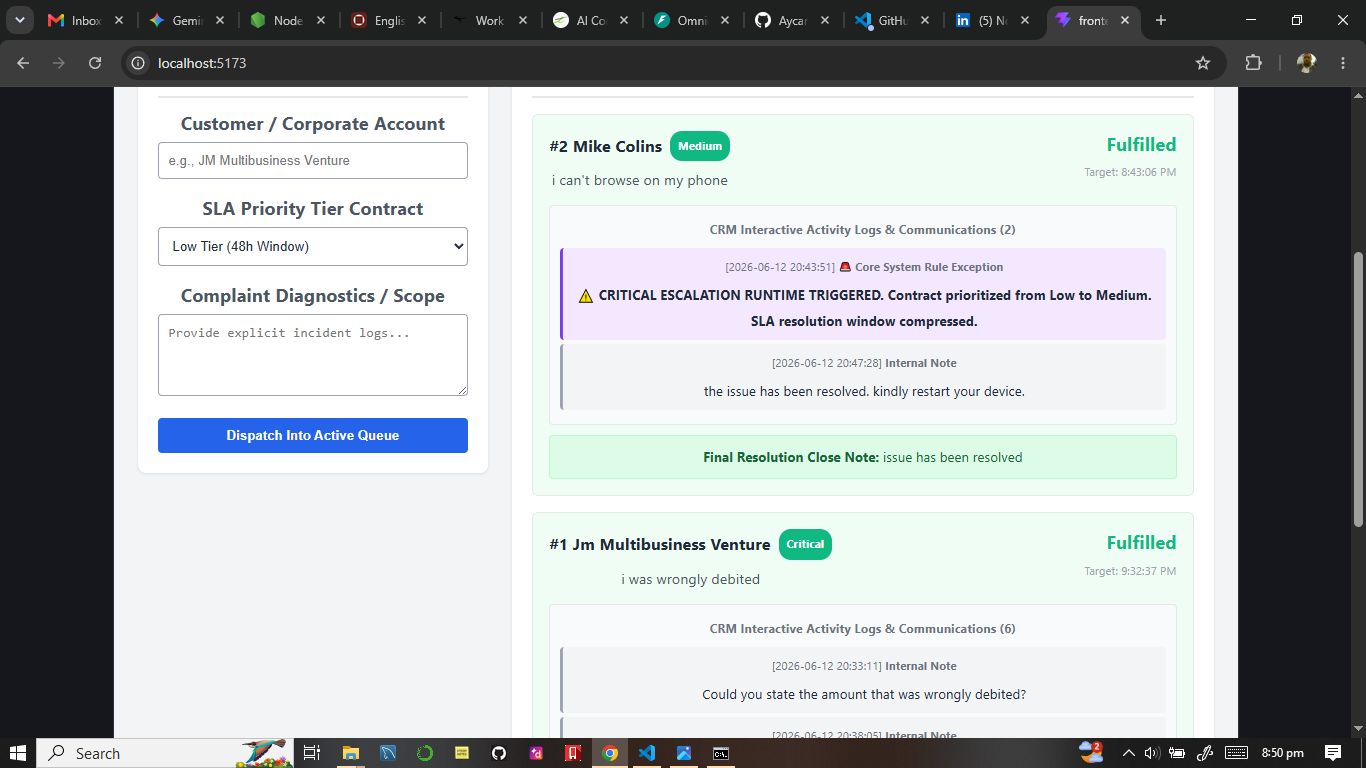This screenshot has height=768, width=1366.
Task: Open the terminal icon on the taskbar
Action: click(x=720, y=753)
